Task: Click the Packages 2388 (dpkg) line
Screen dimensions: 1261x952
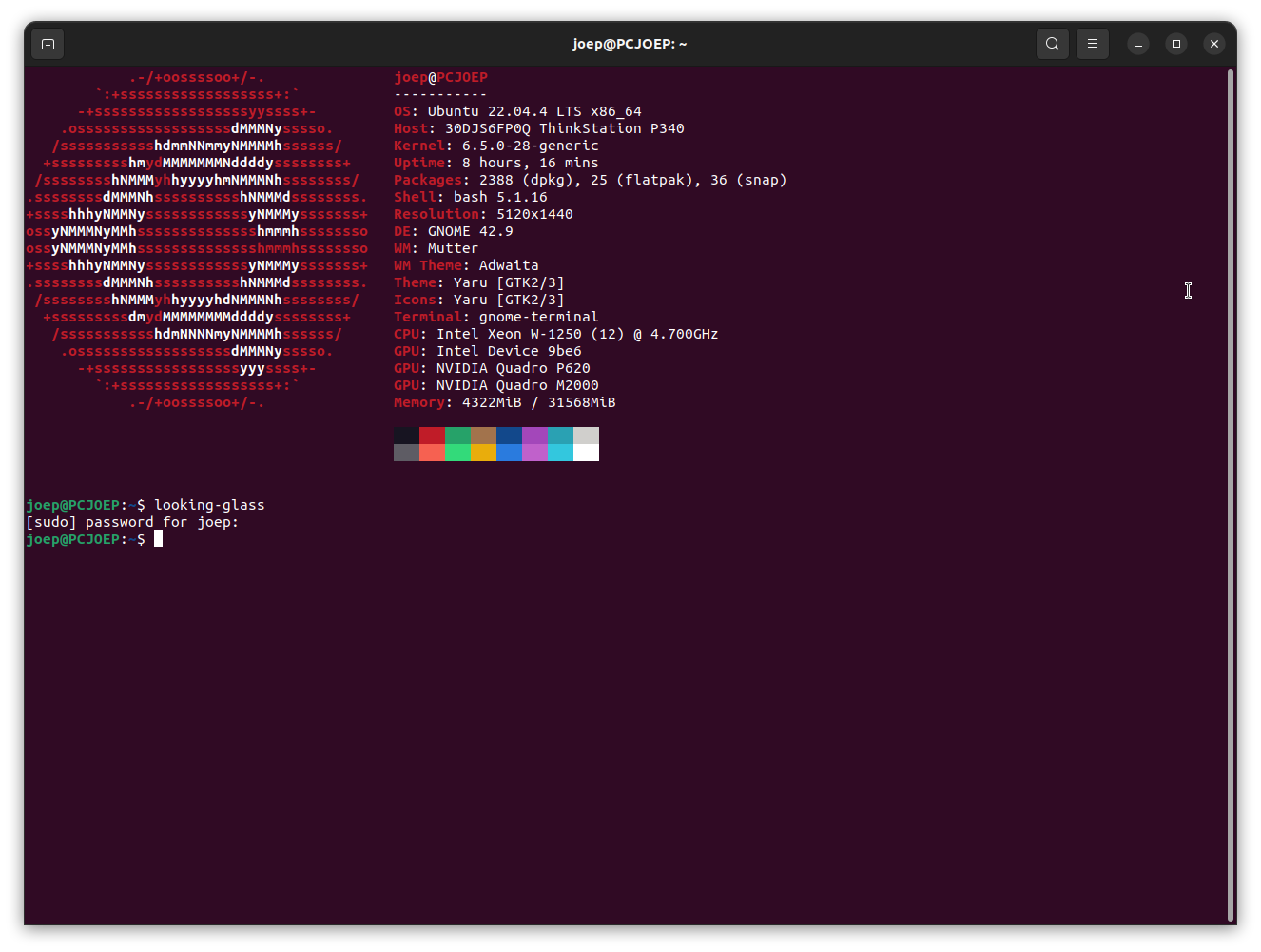Action: click(591, 180)
